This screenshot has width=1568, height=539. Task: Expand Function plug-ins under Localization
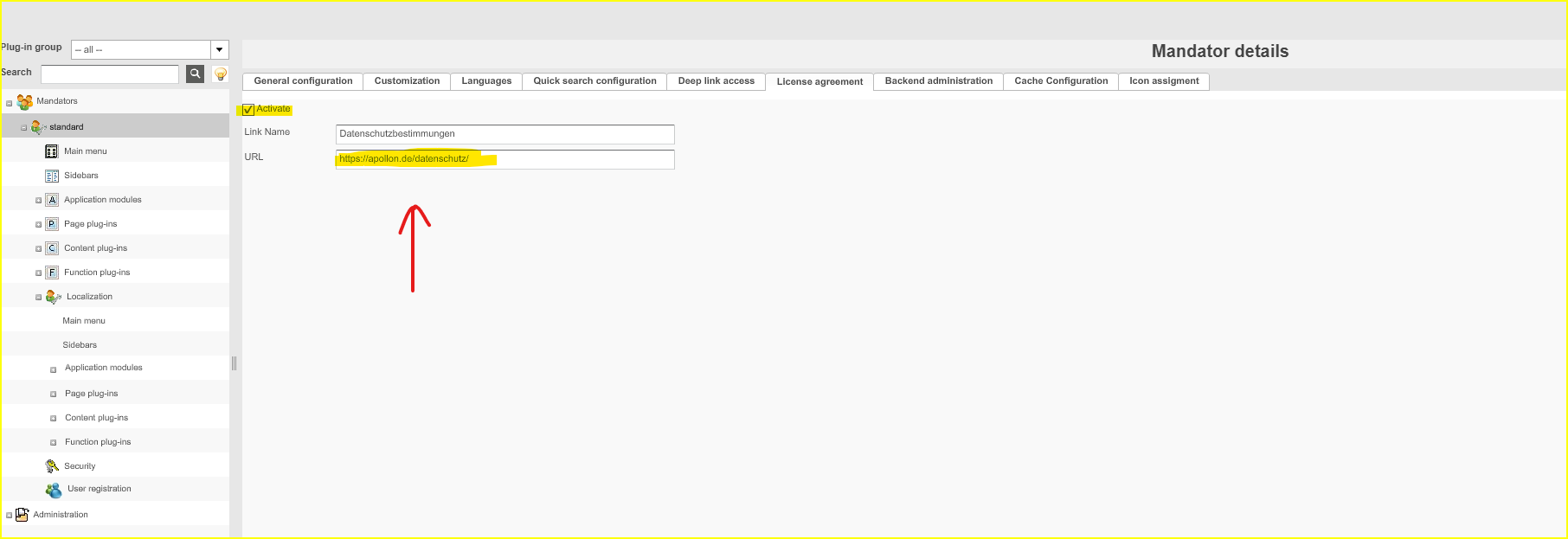(x=53, y=443)
